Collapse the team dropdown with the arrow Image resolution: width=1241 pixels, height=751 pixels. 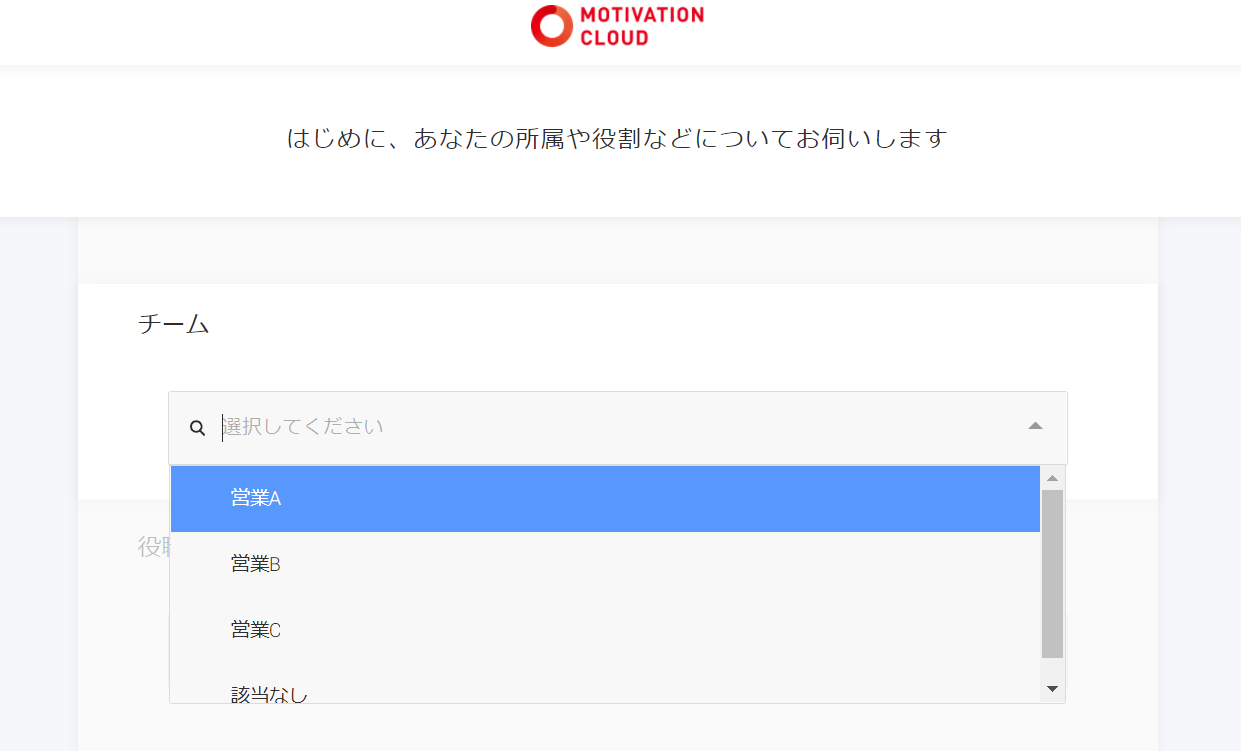click(1035, 427)
